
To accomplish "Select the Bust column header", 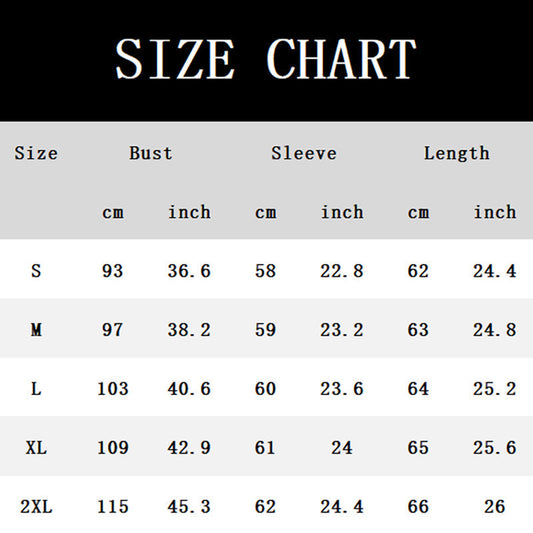I will click(x=151, y=153).
